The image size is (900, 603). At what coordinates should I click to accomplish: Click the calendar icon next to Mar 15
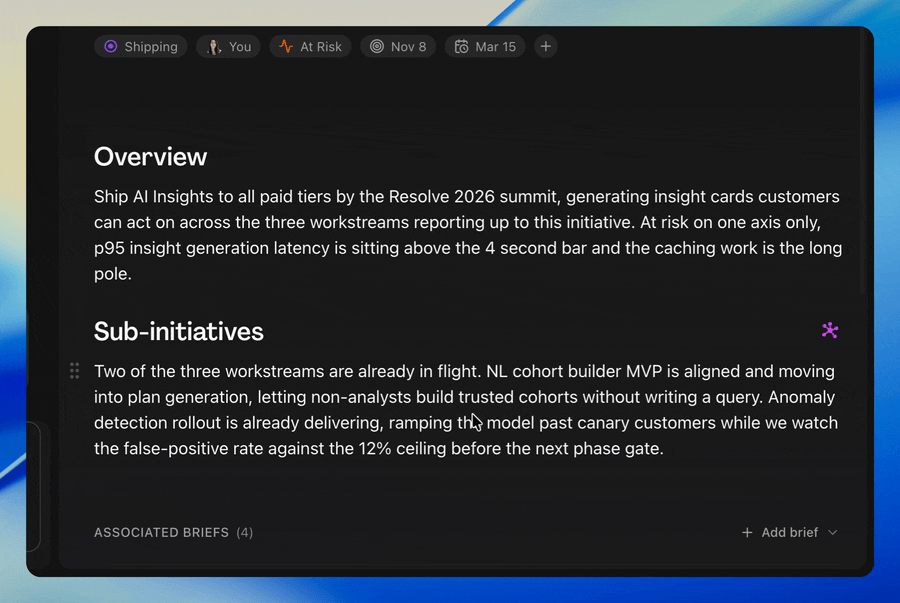coord(461,46)
